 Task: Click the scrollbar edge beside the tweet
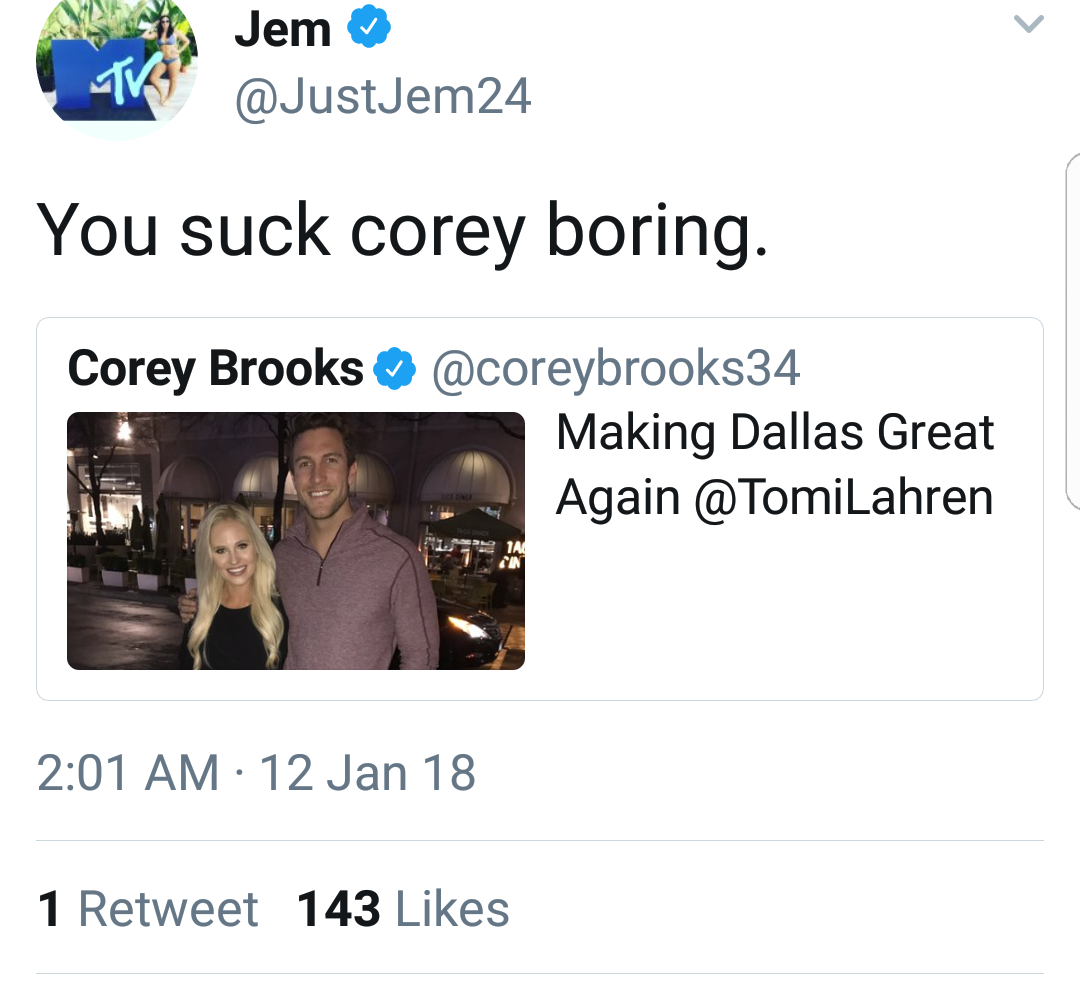click(x=1072, y=332)
